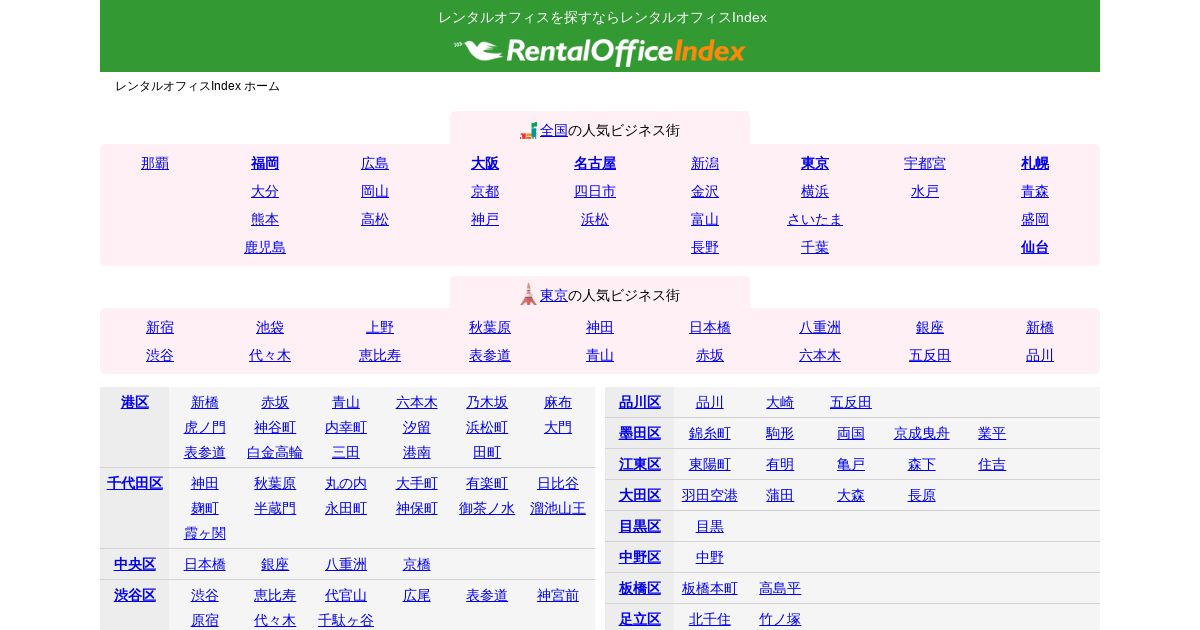Open the 足立区 ward heading link
Image resolution: width=1200 pixels, height=630 pixels.
coord(640,619)
